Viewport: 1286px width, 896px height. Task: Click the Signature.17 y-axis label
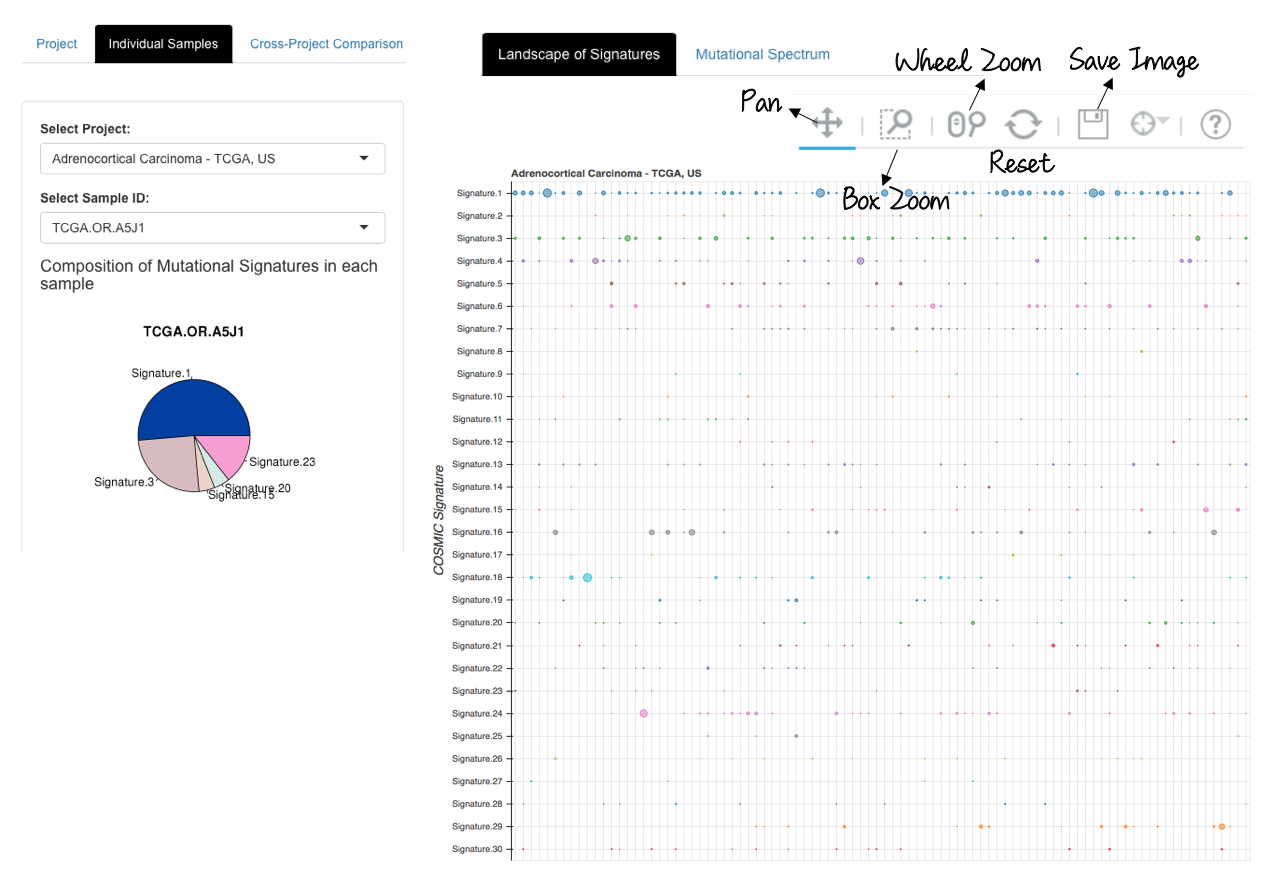tap(476, 554)
